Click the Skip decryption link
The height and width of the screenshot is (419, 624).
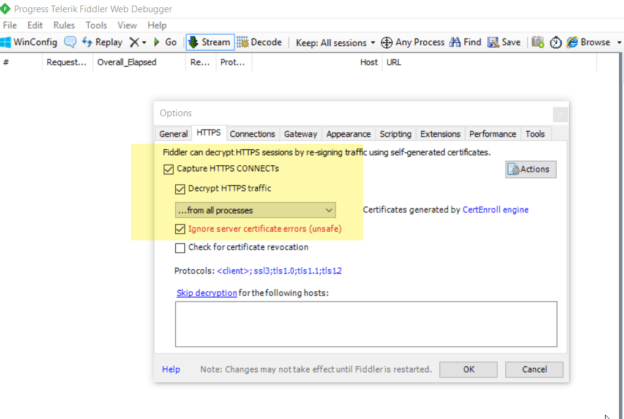(x=207, y=293)
